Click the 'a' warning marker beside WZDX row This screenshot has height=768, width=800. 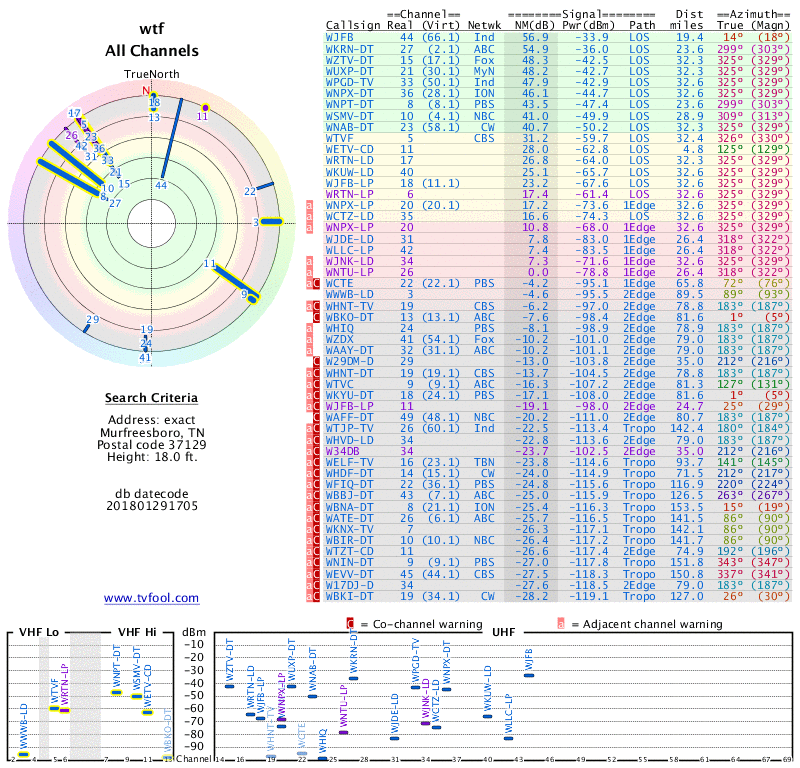pyautogui.click(x=309, y=339)
